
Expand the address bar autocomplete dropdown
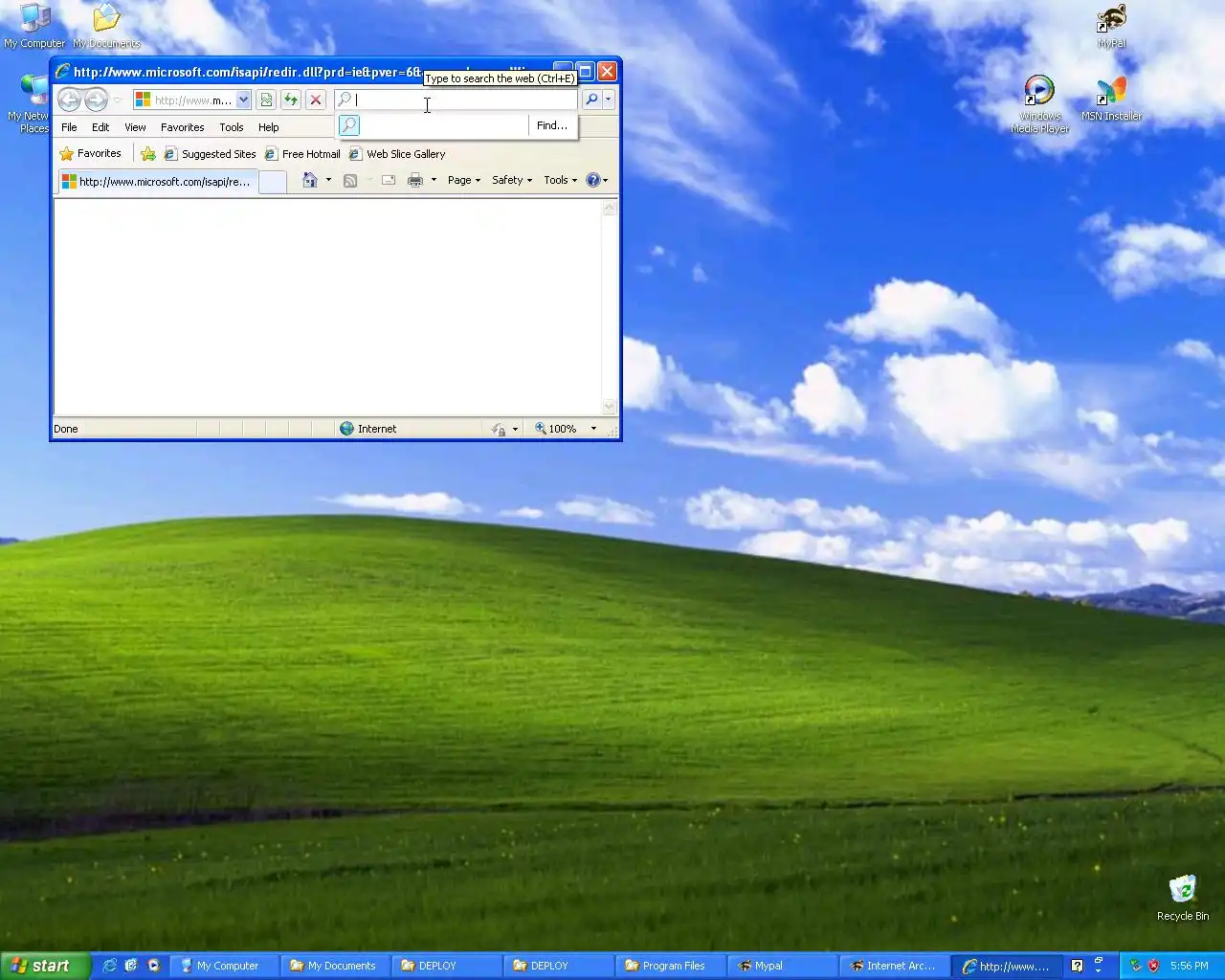(x=243, y=100)
